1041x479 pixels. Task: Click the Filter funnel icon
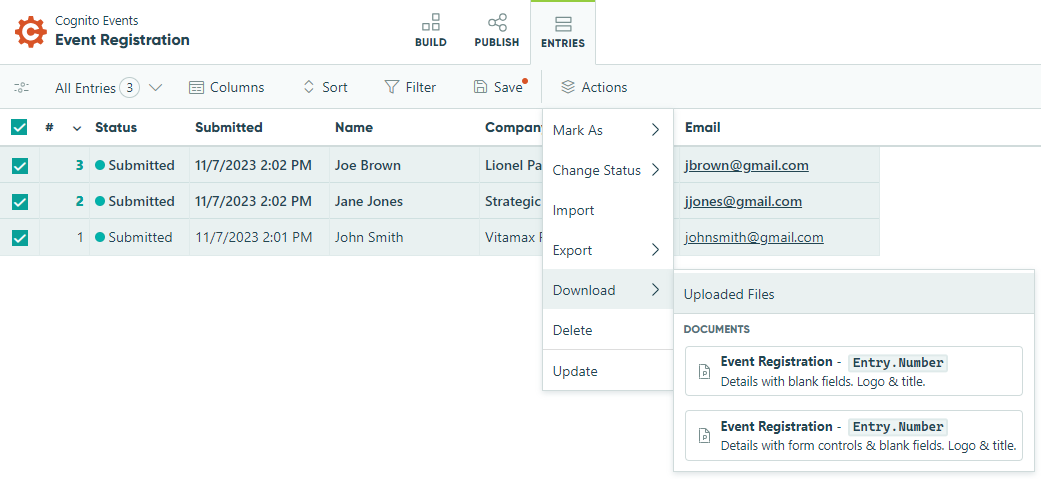(391, 88)
